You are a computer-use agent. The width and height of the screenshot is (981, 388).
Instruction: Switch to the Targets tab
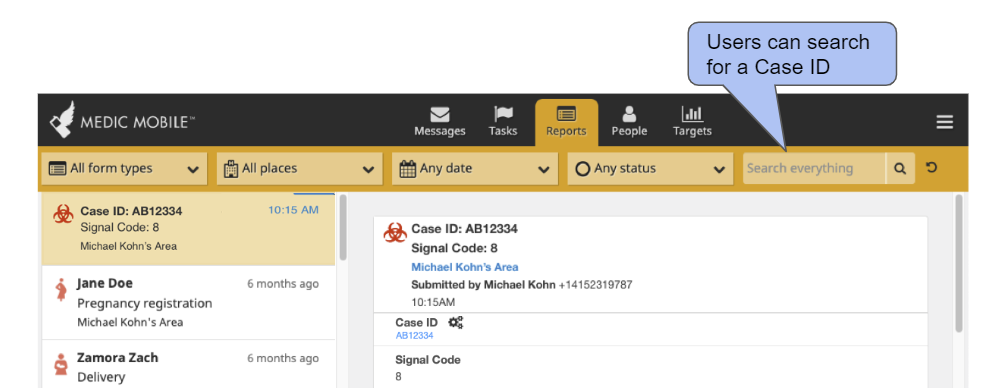click(x=692, y=122)
